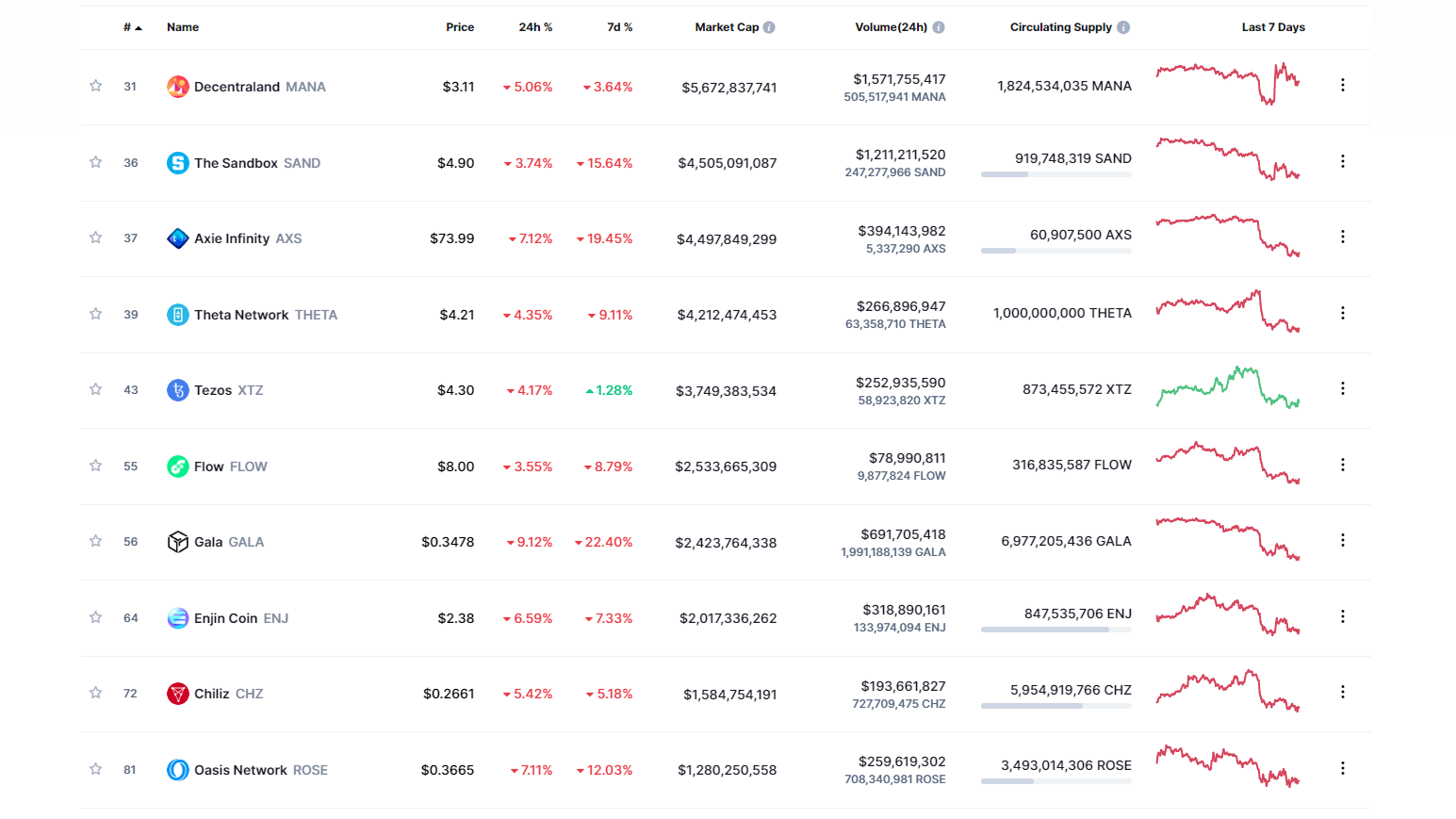Screen dimensions: 1456x819
Task: Click the Chiliz red logo
Action: [178, 694]
